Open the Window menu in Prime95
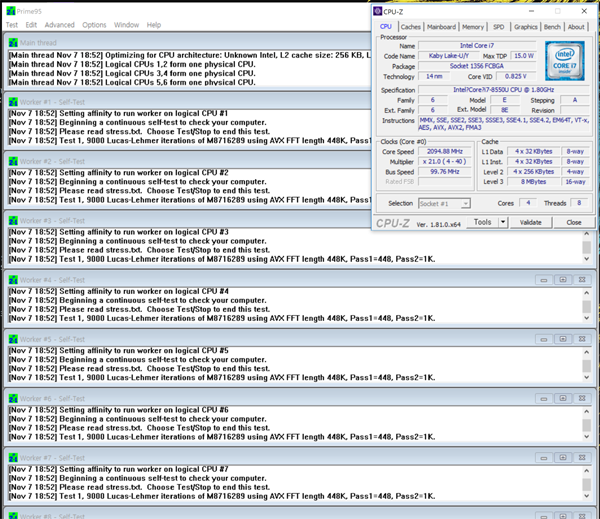This screenshot has width=600, height=519. tap(126, 25)
